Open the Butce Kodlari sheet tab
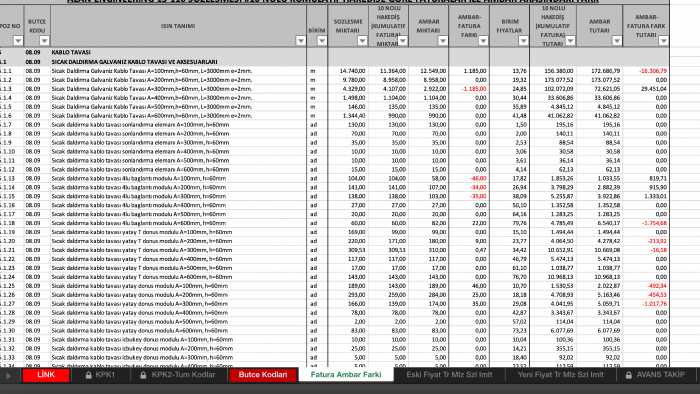700x394 pixels. coord(262,375)
